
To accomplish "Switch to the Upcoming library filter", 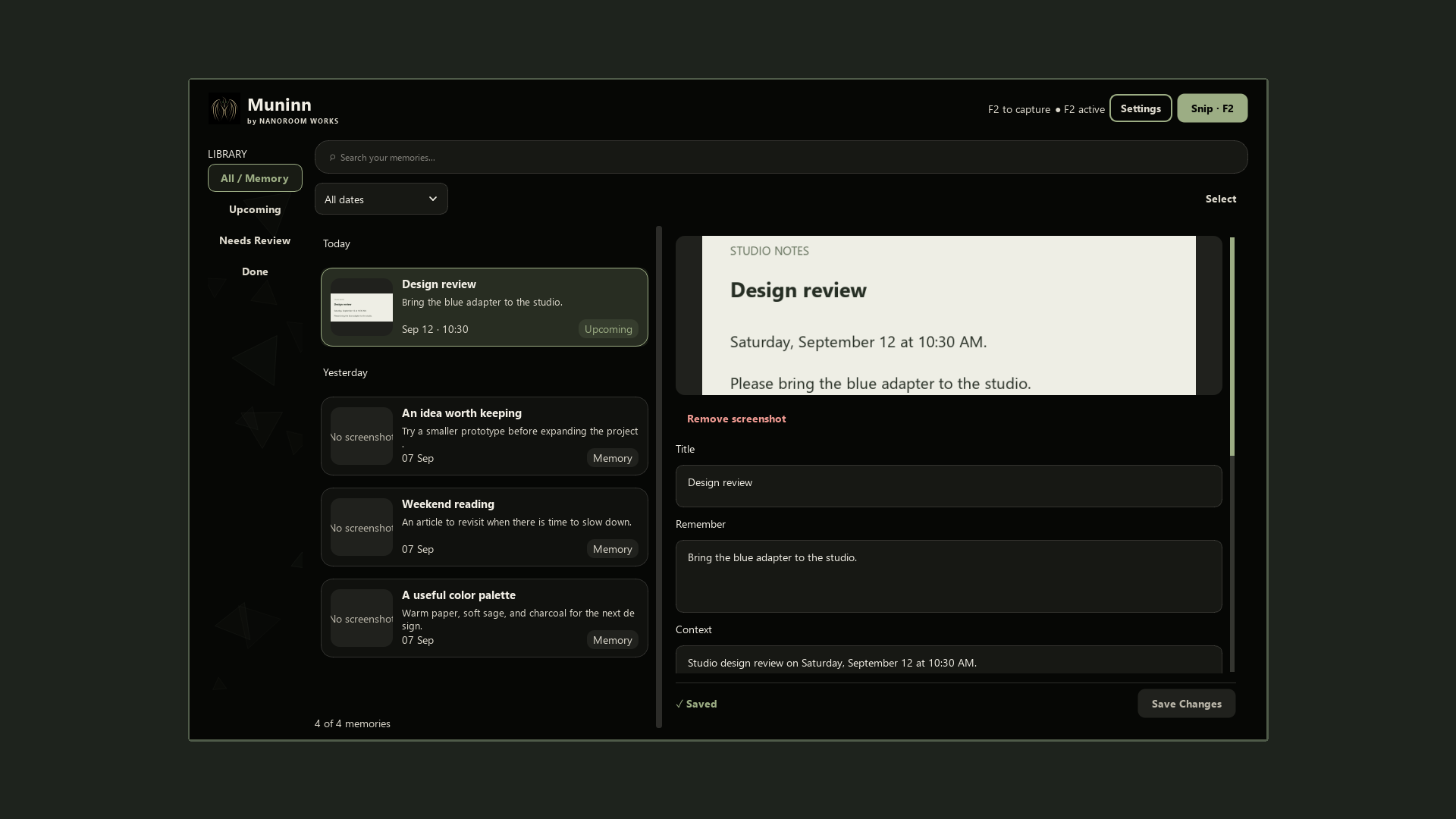I will tap(255, 209).
